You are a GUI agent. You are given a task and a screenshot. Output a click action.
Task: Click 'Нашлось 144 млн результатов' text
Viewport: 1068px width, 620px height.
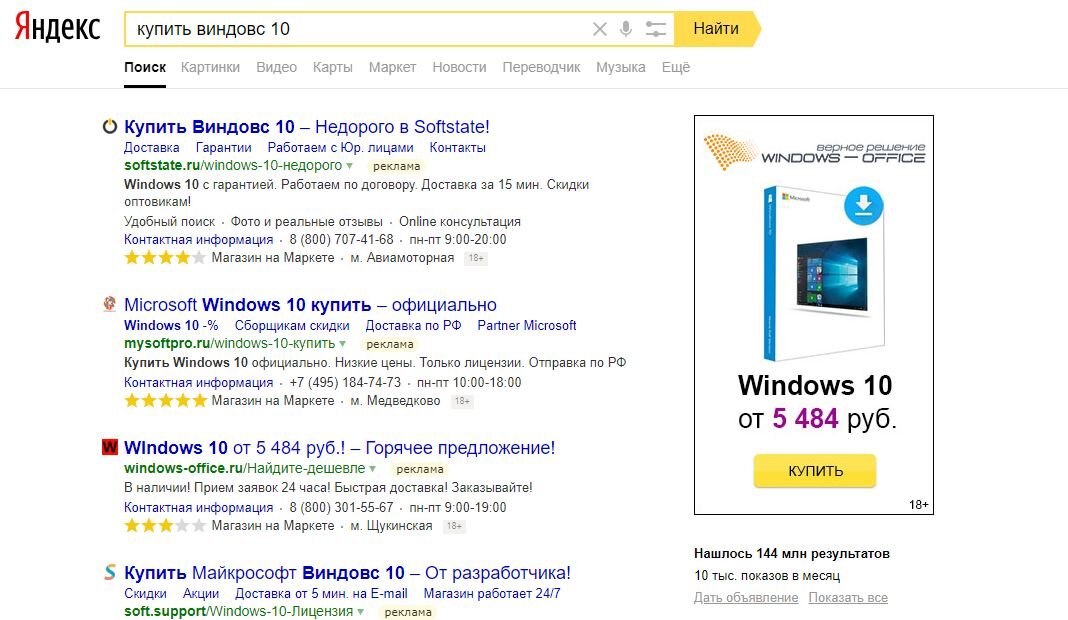791,553
